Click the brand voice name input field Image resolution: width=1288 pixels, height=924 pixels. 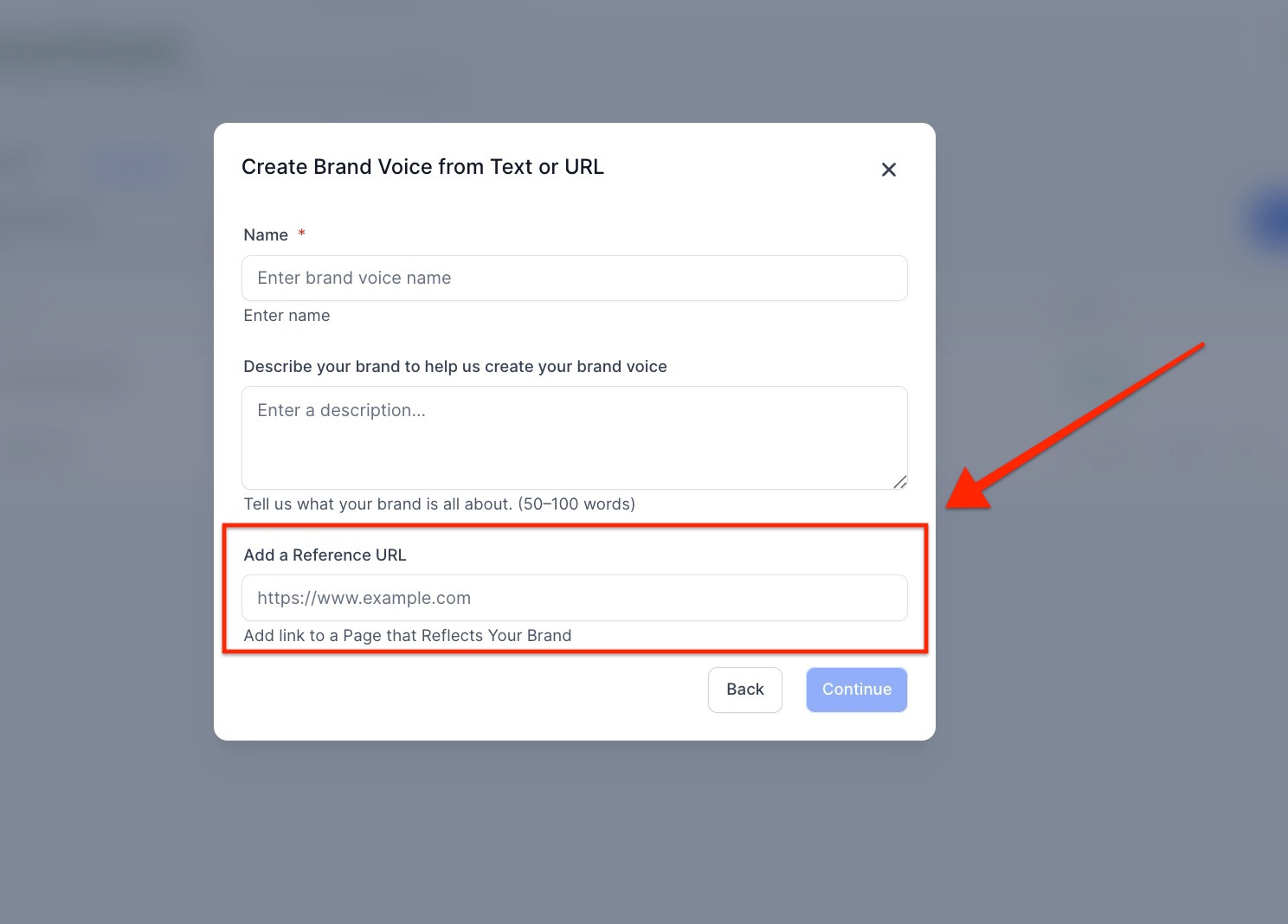[574, 278]
